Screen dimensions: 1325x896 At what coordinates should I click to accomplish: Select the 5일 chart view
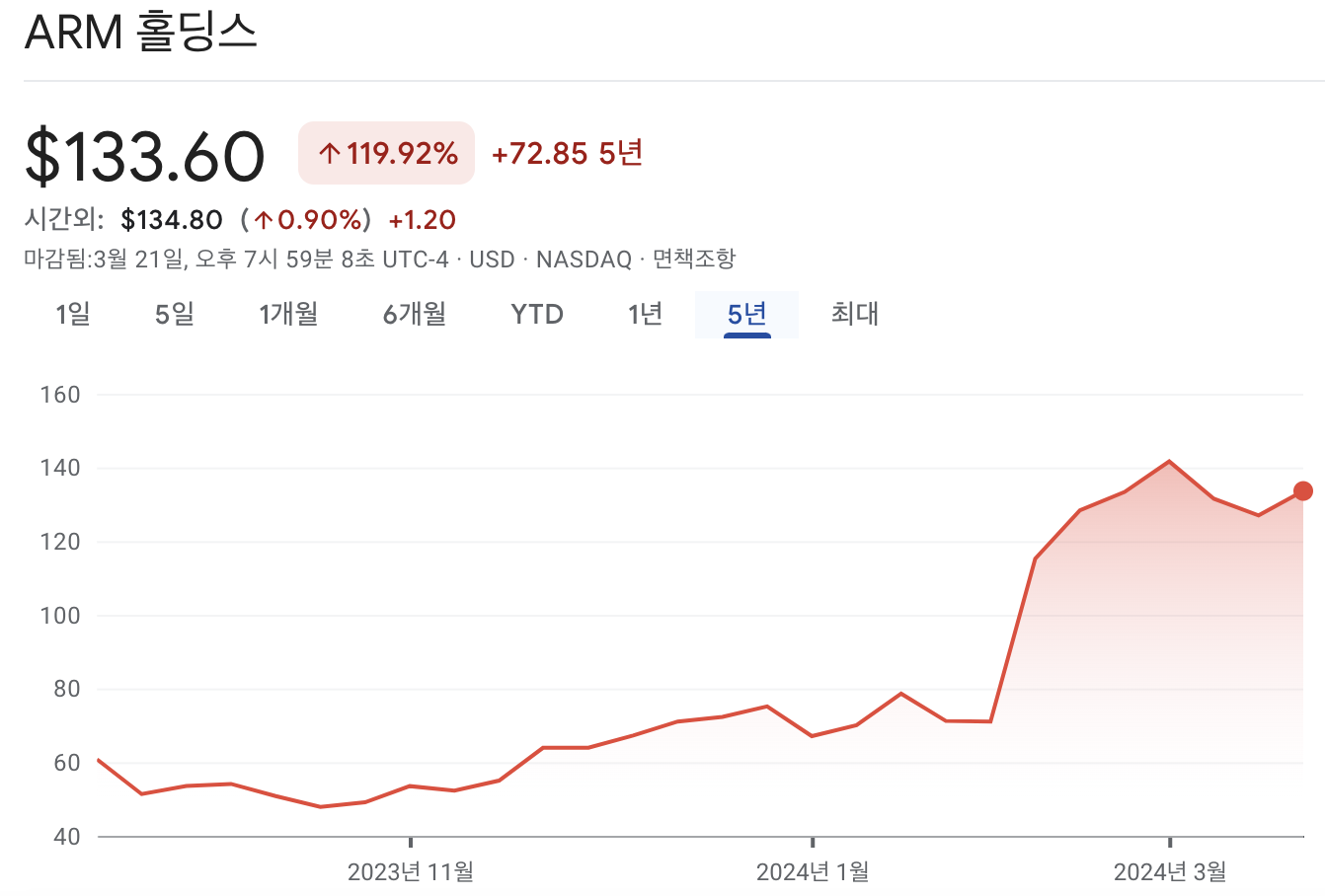(x=173, y=313)
